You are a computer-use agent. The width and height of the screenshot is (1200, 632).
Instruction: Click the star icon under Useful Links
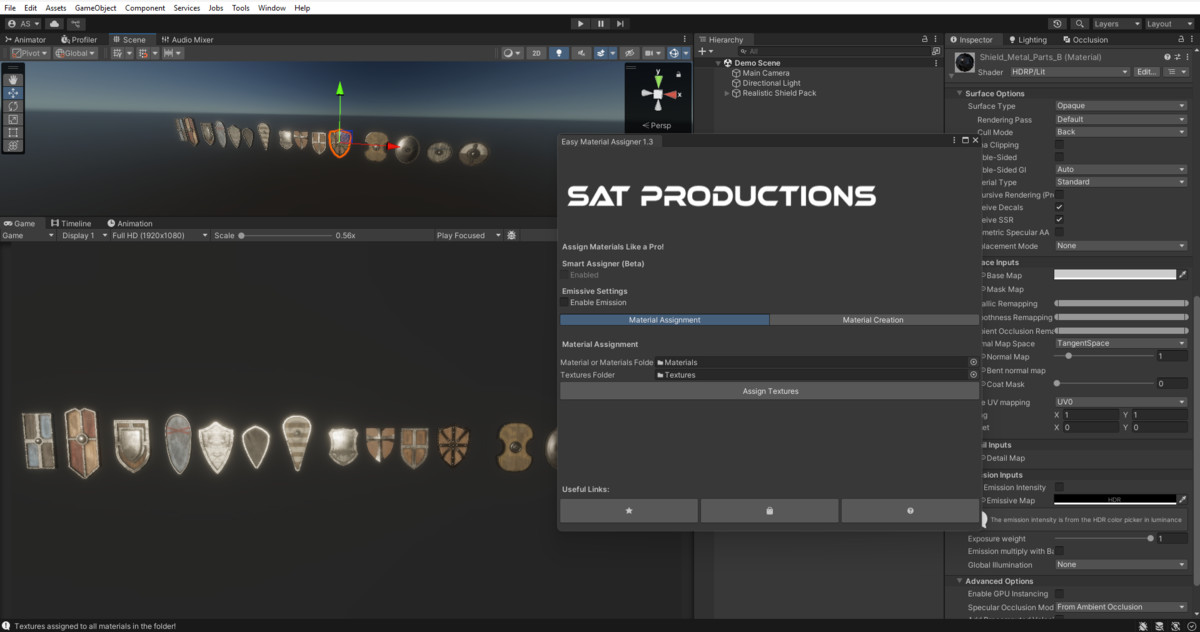pyautogui.click(x=628, y=511)
